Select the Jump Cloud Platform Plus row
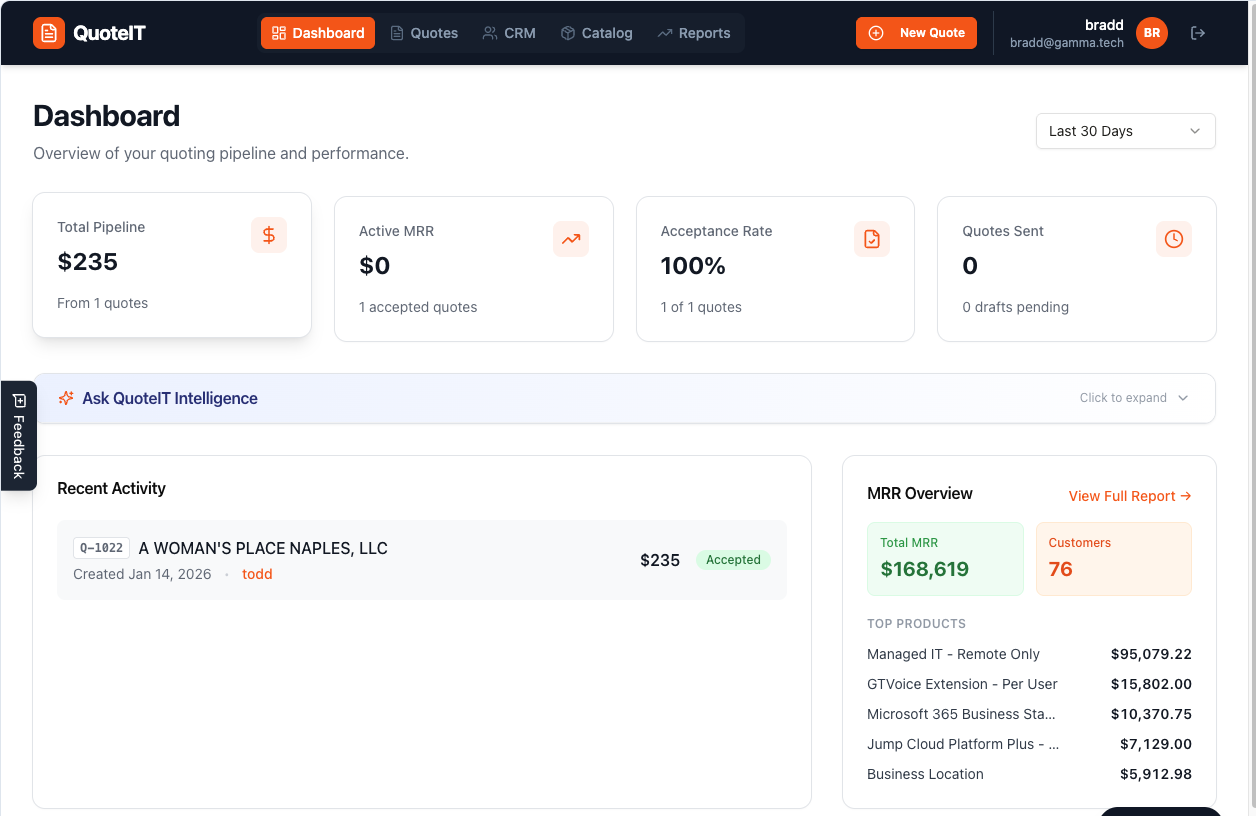Viewport: 1256px width, 816px height. (x=1029, y=744)
